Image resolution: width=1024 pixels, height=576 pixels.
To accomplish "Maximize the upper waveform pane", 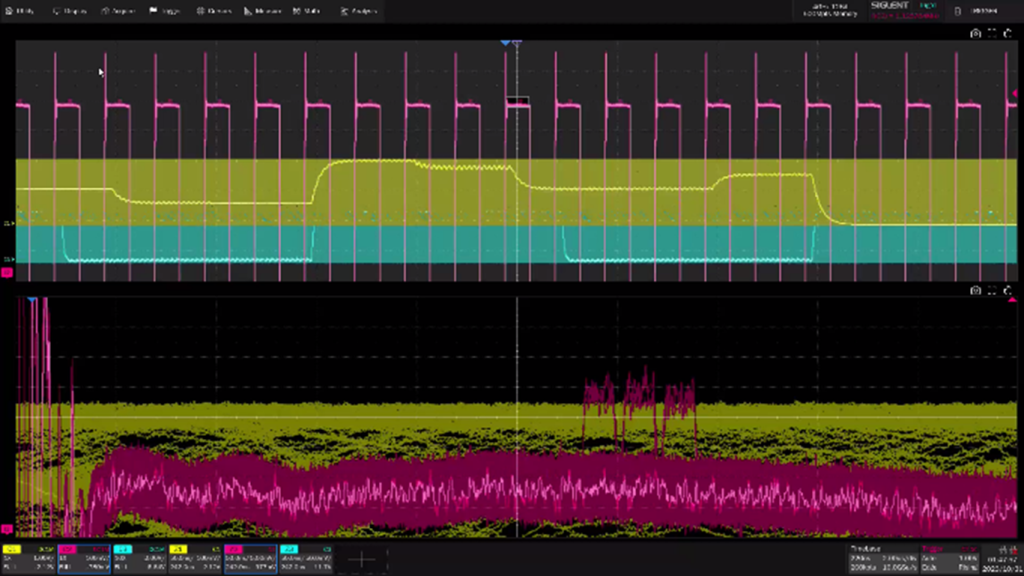I will point(992,33).
